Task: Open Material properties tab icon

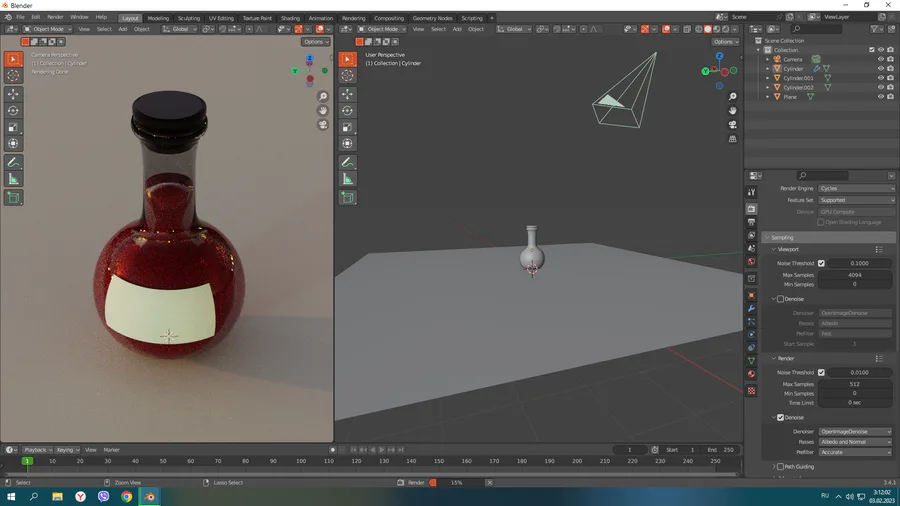Action: [x=751, y=374]
